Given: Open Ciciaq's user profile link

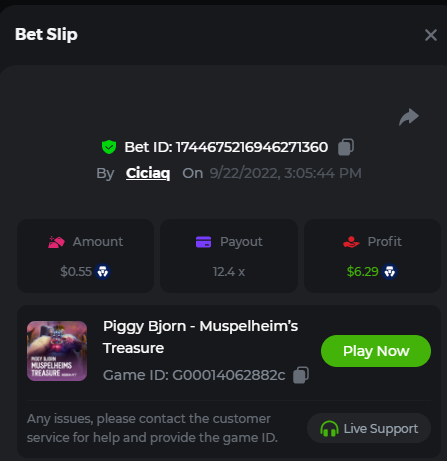Looking at the screenshot, I should click(148, 173).
